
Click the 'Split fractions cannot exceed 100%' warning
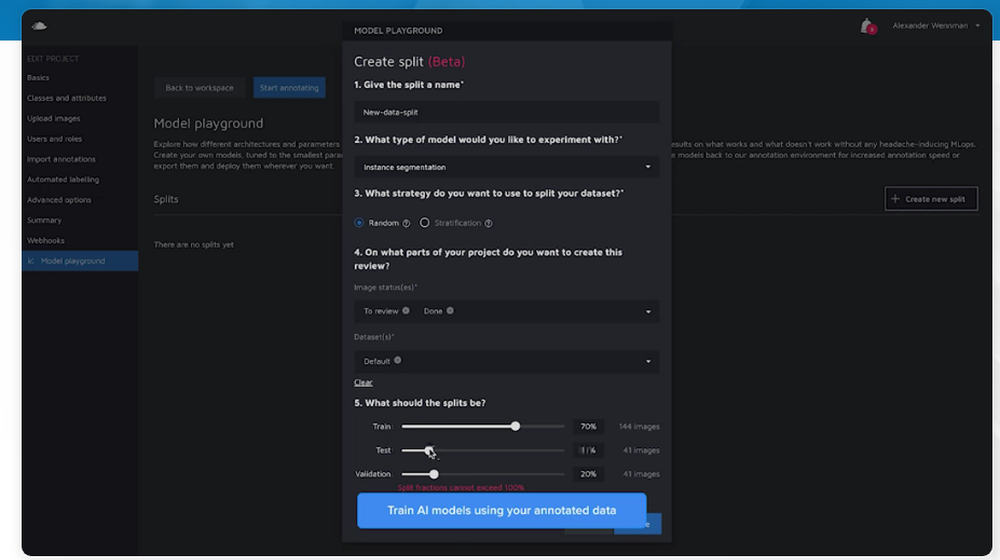[x=460, y=488]
